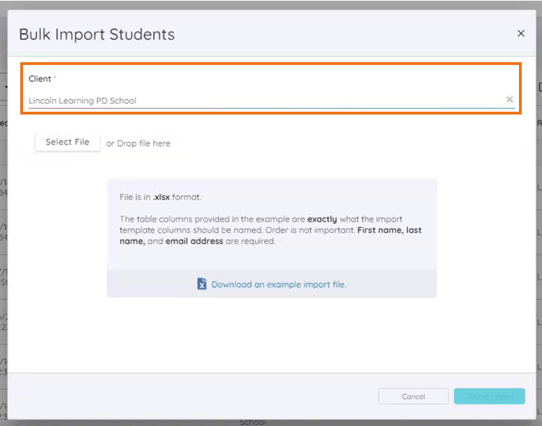
Task: Click the Client field label
Action: 40,79
